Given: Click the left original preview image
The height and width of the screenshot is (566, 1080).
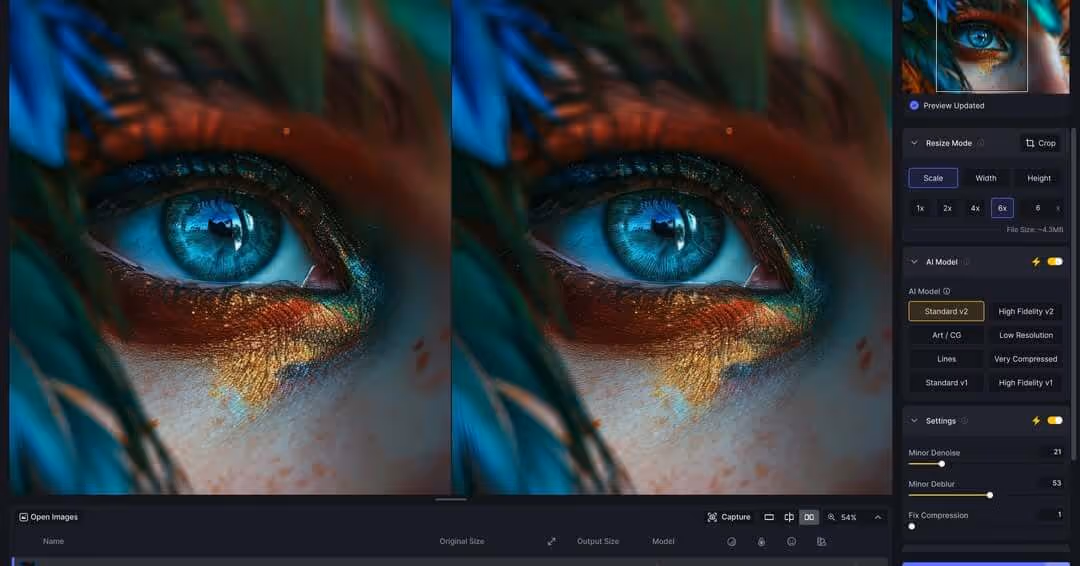Looking at the screenshot, I should click(230, 247).
